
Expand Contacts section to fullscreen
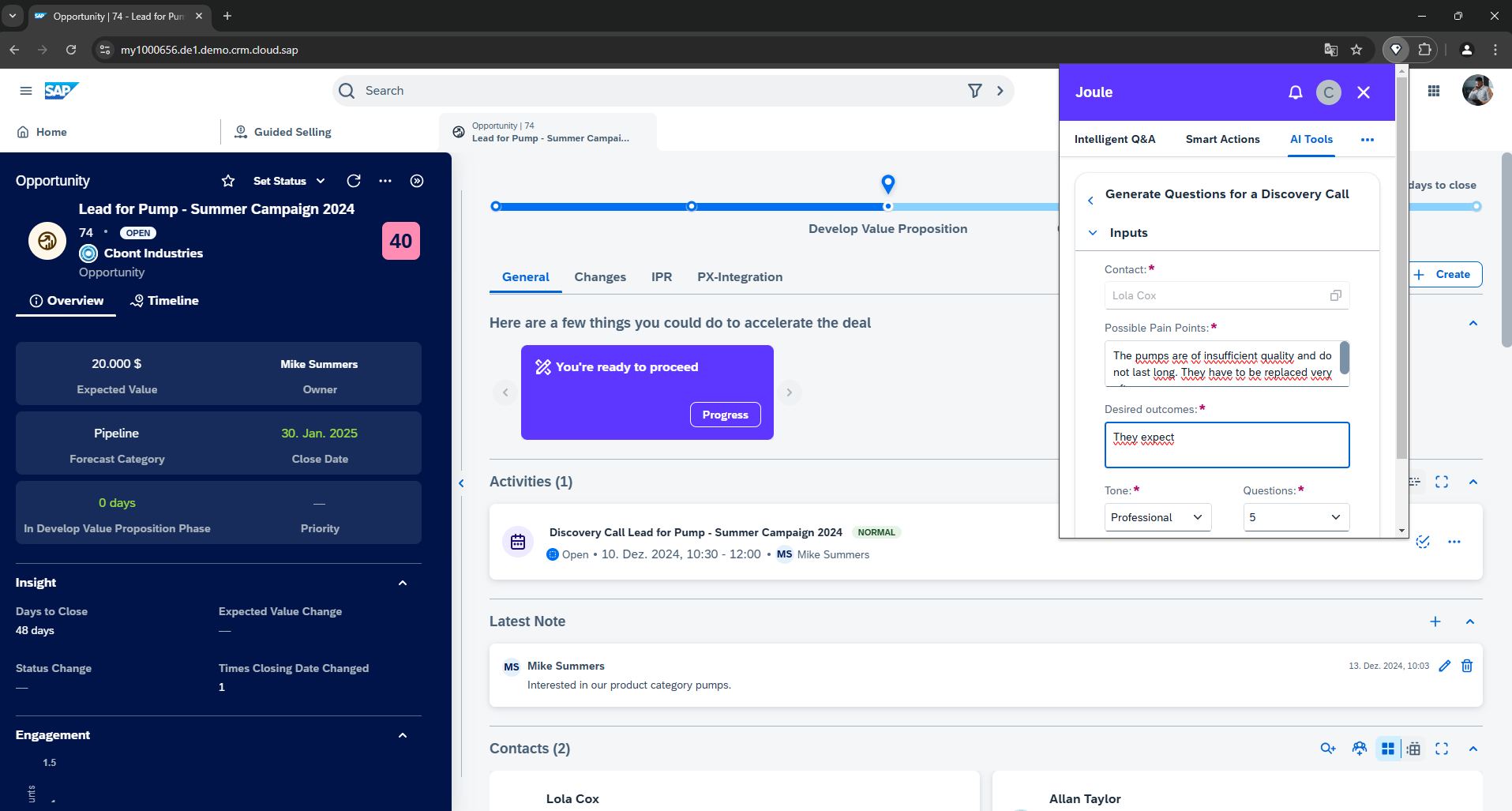tap(1442, 749)
